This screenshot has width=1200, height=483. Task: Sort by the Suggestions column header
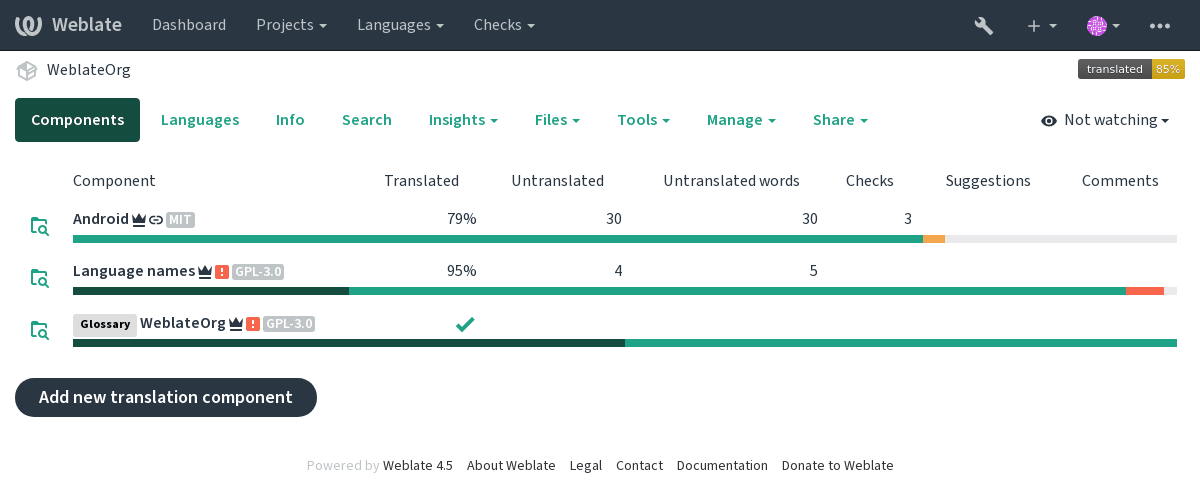click(x=988, y=181)
